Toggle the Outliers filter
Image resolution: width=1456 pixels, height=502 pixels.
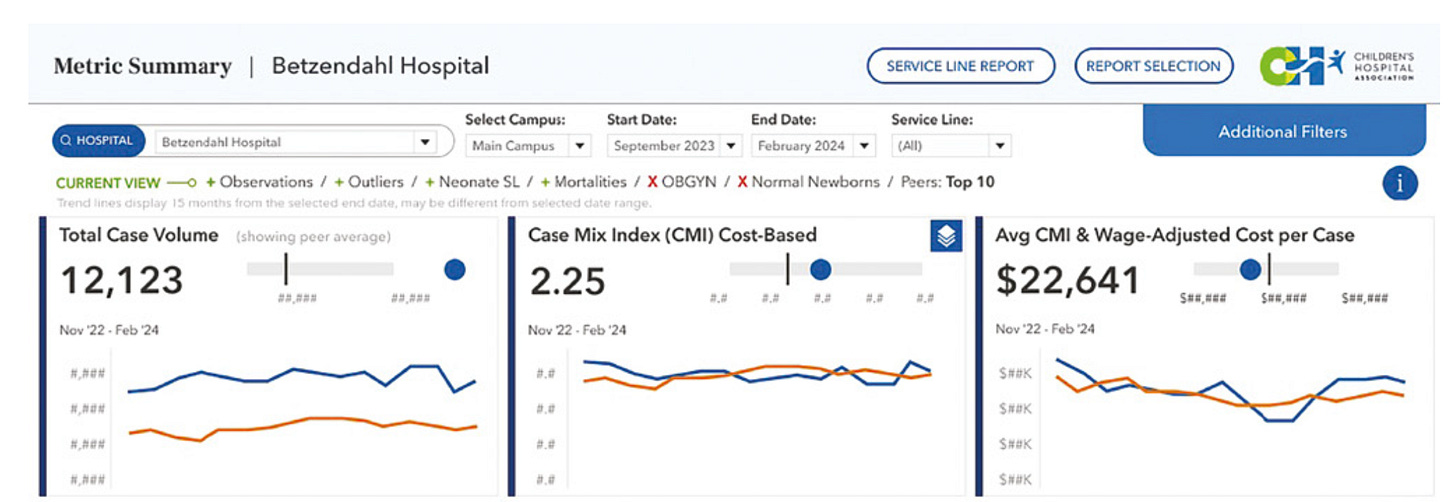[369, 182]
